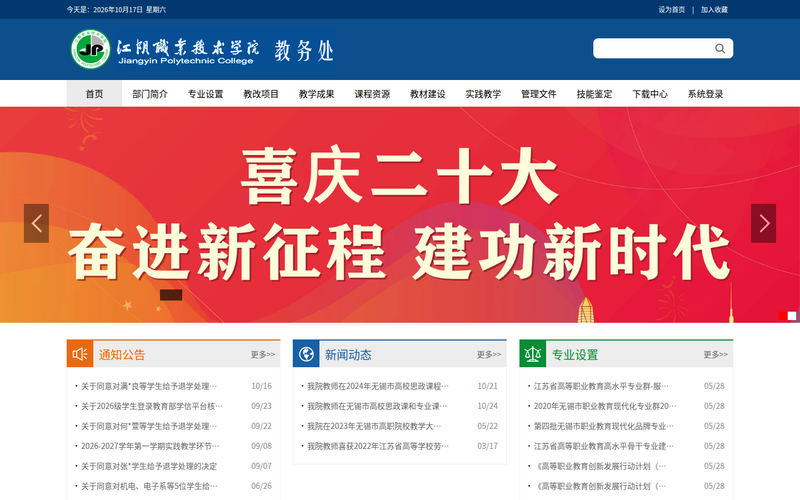Click the 教务处 title in header
The height and width of the screenshot is (500, 800).
click(x=304, y=50)
